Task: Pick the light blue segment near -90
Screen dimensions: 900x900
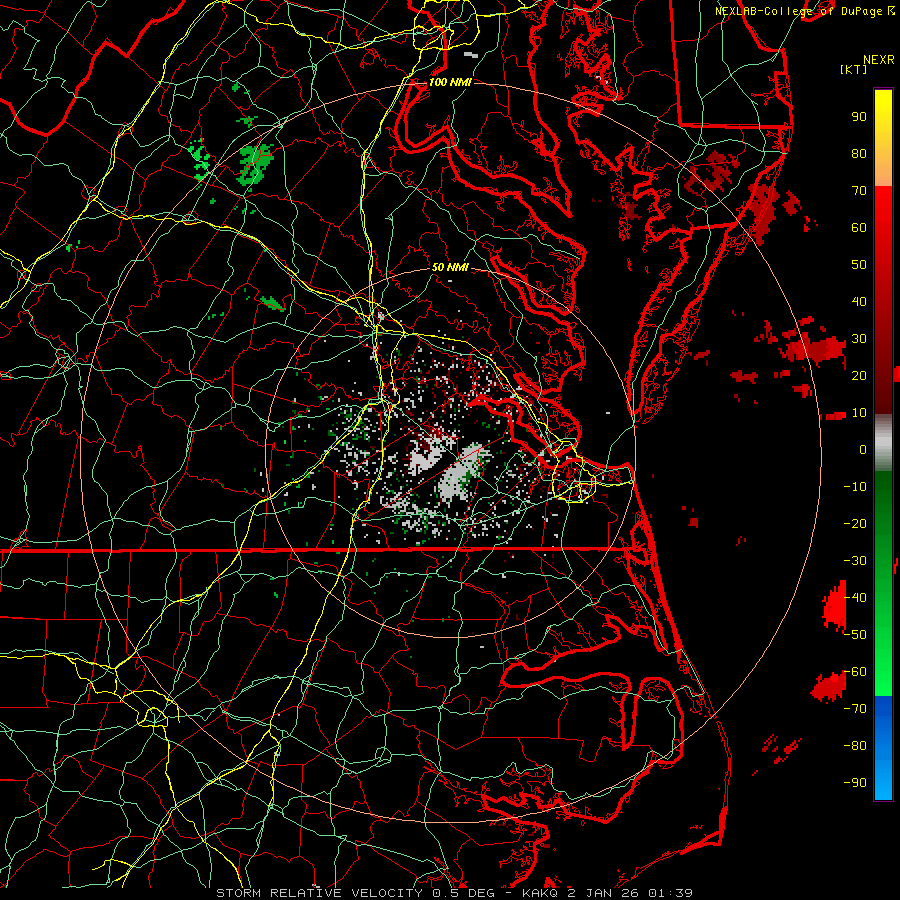Action: (x=883, y=781)
